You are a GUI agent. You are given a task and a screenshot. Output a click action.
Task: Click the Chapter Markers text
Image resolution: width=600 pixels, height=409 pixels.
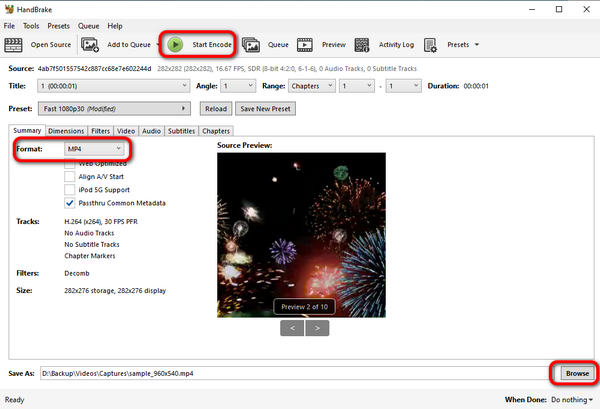90,256
